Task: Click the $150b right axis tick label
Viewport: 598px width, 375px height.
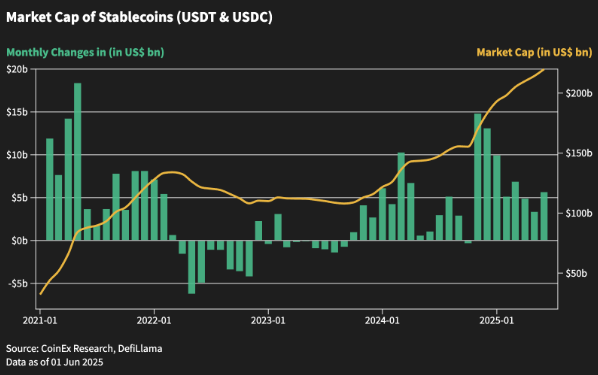Action: pyautogui.click(x=579, y=153)
